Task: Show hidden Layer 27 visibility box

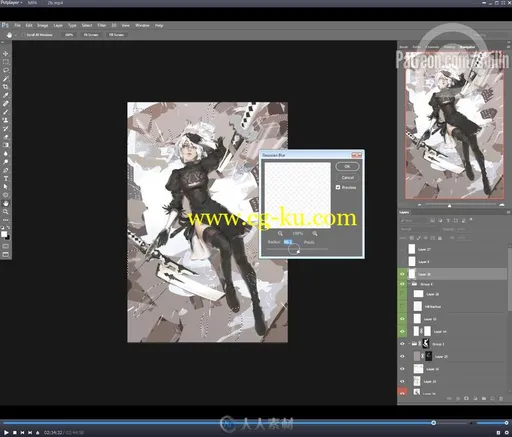Action: tap(402, 249)
